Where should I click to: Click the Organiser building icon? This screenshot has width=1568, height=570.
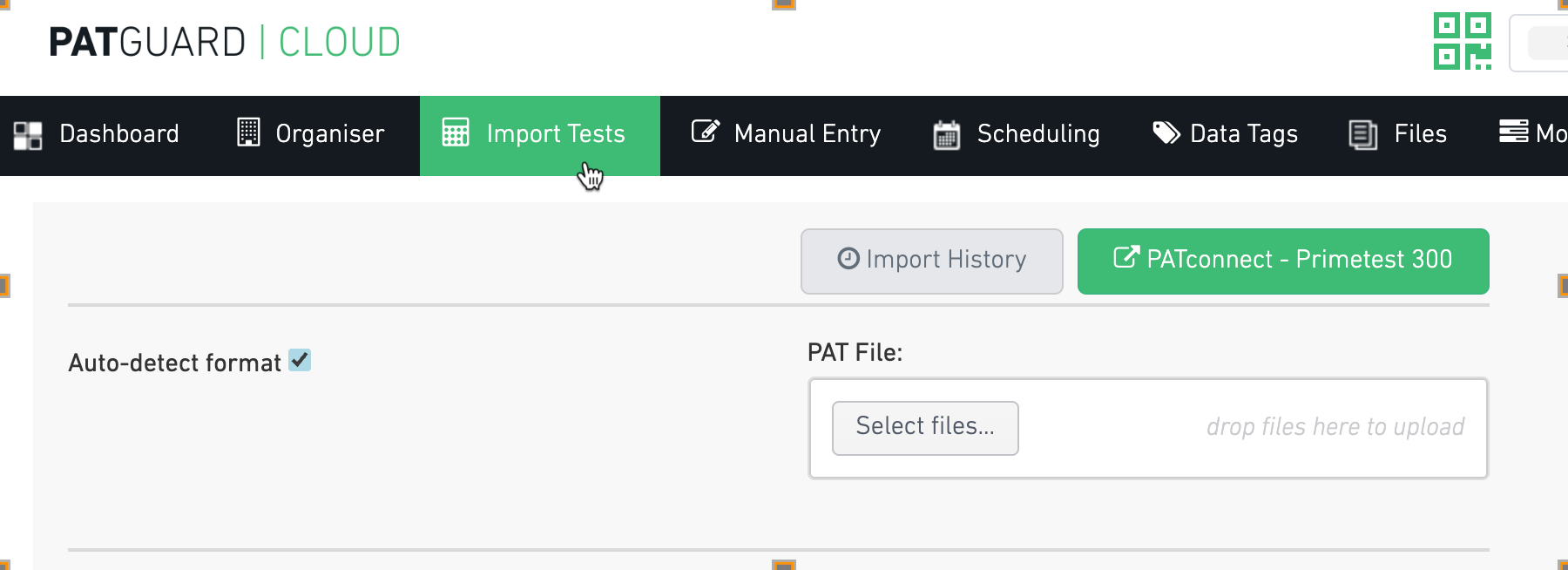[x=248, y=132]
